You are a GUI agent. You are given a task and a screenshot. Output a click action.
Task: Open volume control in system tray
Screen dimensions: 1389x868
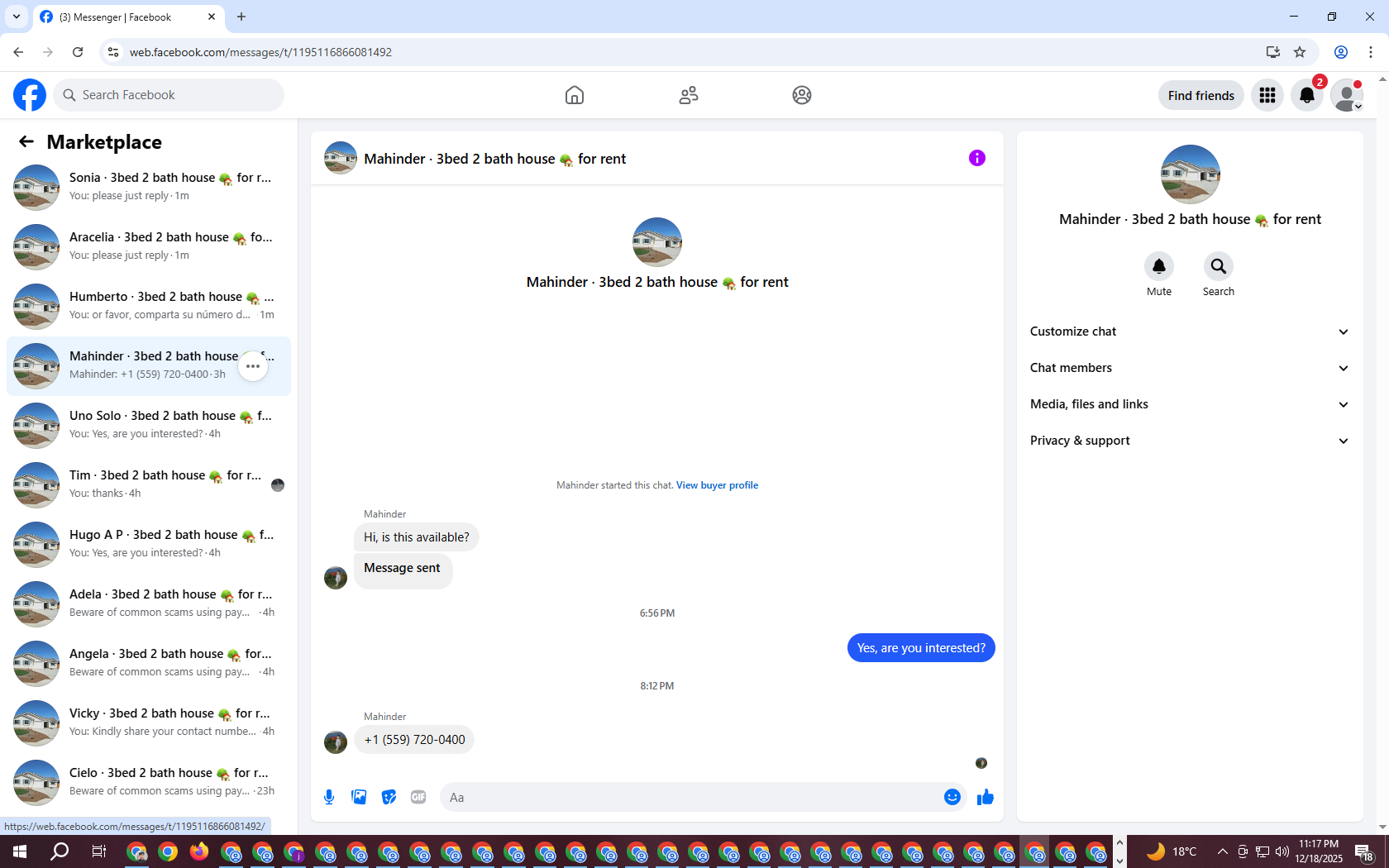click(1282, 851)
